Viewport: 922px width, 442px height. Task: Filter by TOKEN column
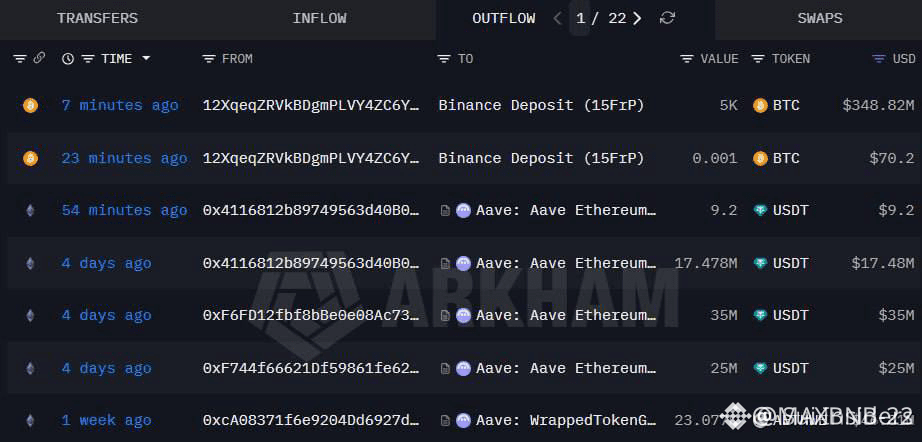tap(759, 59)
